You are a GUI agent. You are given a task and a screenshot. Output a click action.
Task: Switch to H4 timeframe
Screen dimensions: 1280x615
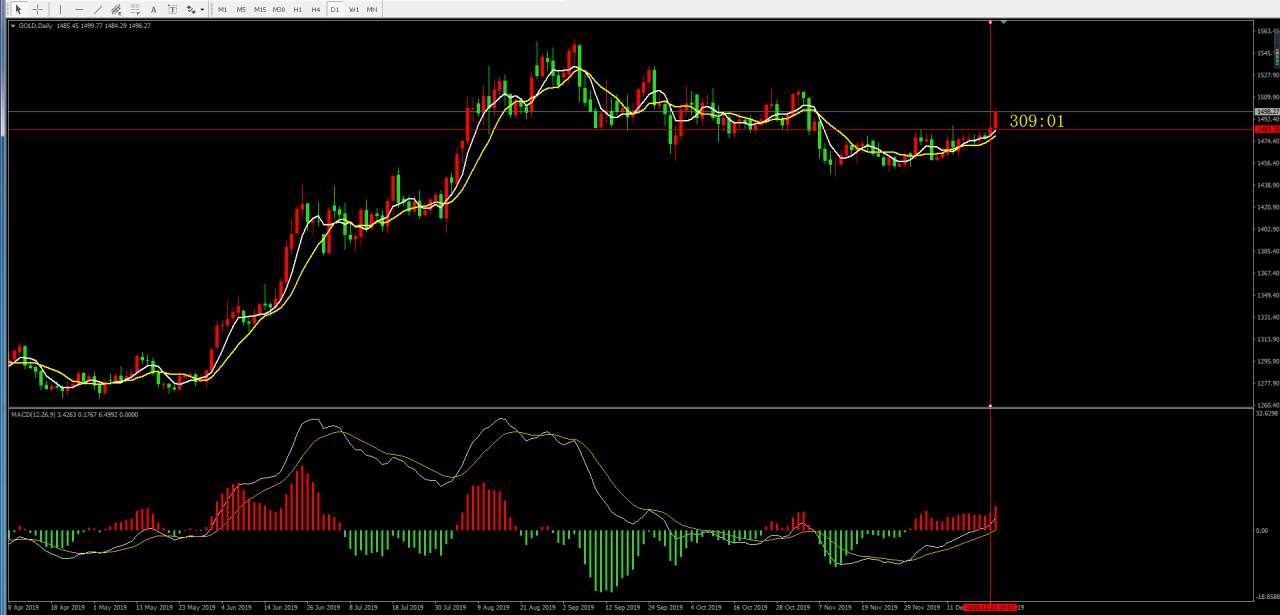click(x=316, y=9)
